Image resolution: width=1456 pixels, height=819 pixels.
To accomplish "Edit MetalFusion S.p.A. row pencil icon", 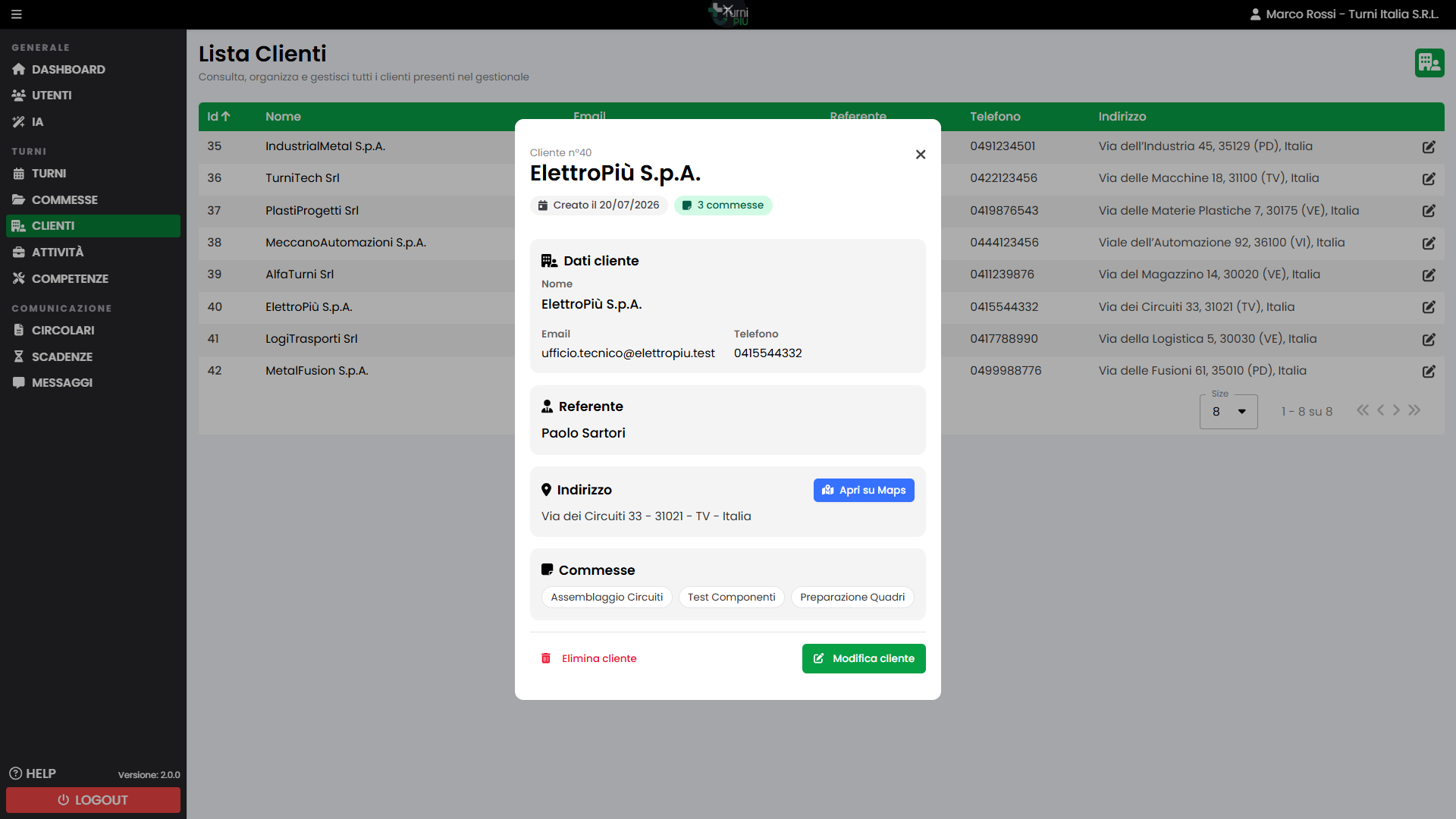I will (x=1429, y=372).
